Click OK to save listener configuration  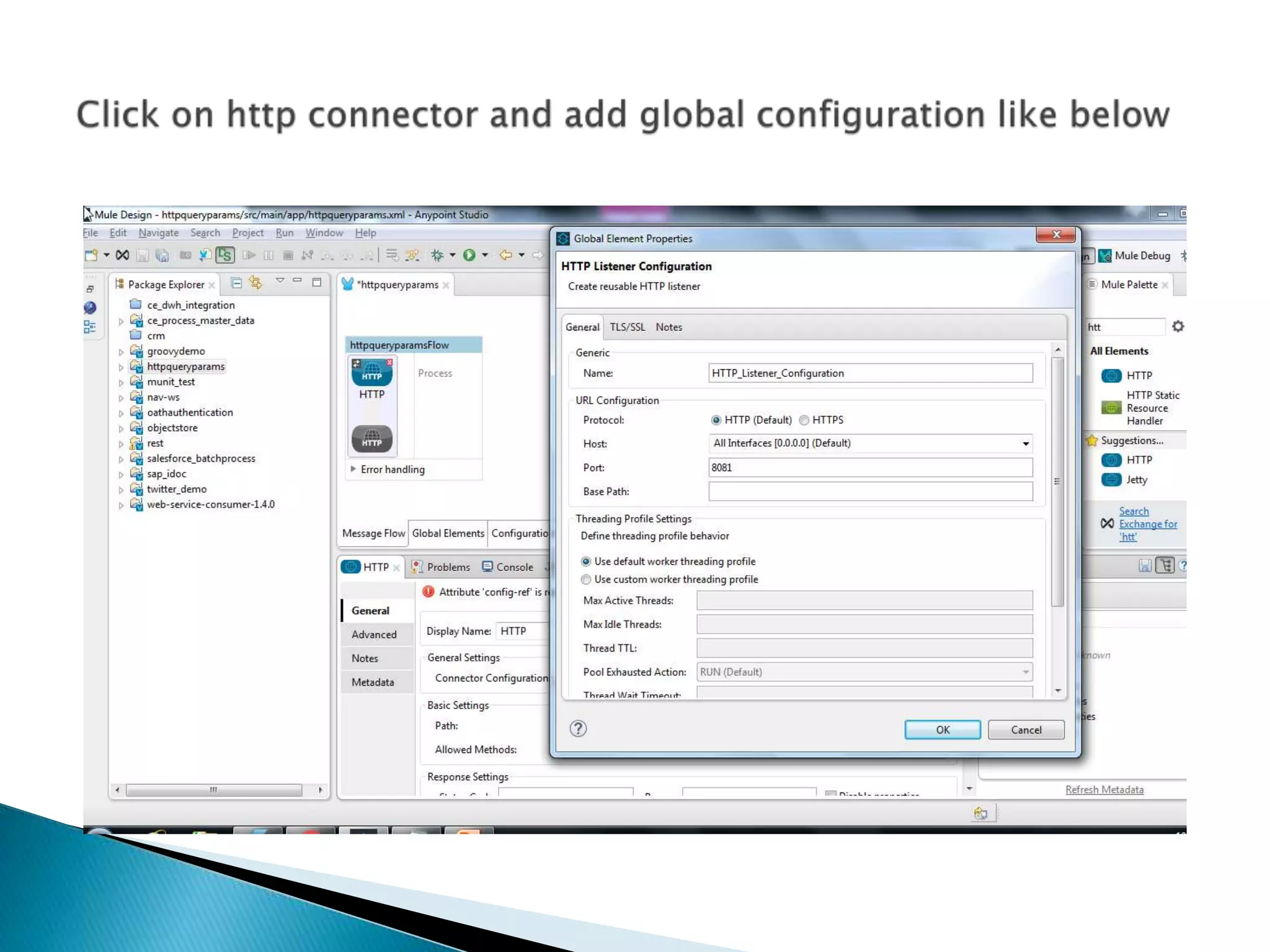coord(942,729)
